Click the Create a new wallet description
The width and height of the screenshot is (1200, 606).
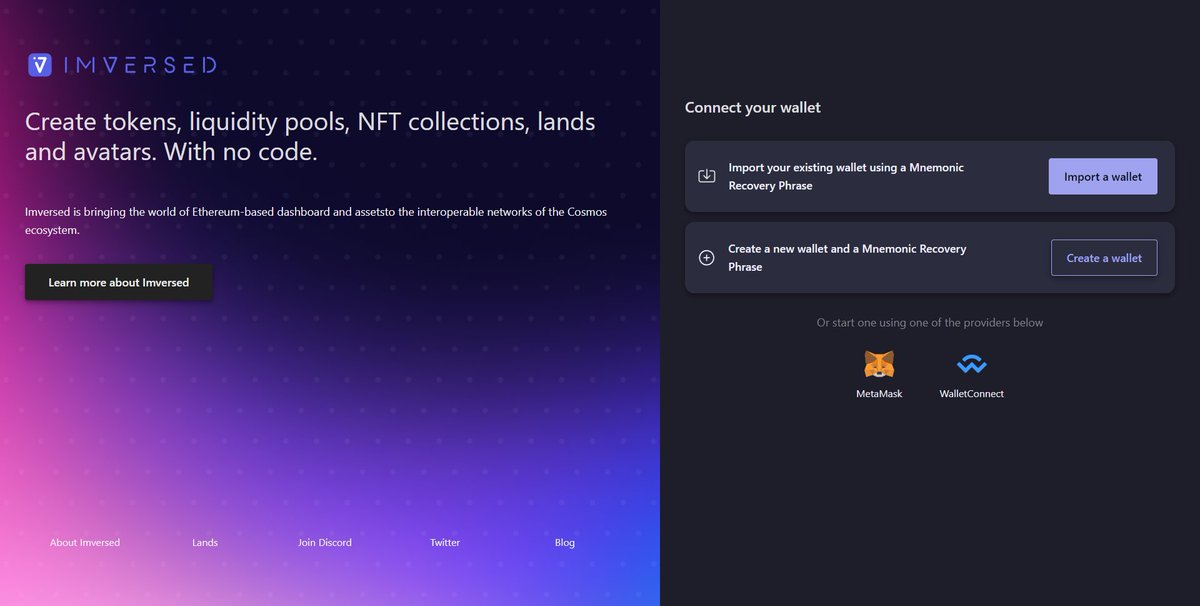tap(847, 258)
